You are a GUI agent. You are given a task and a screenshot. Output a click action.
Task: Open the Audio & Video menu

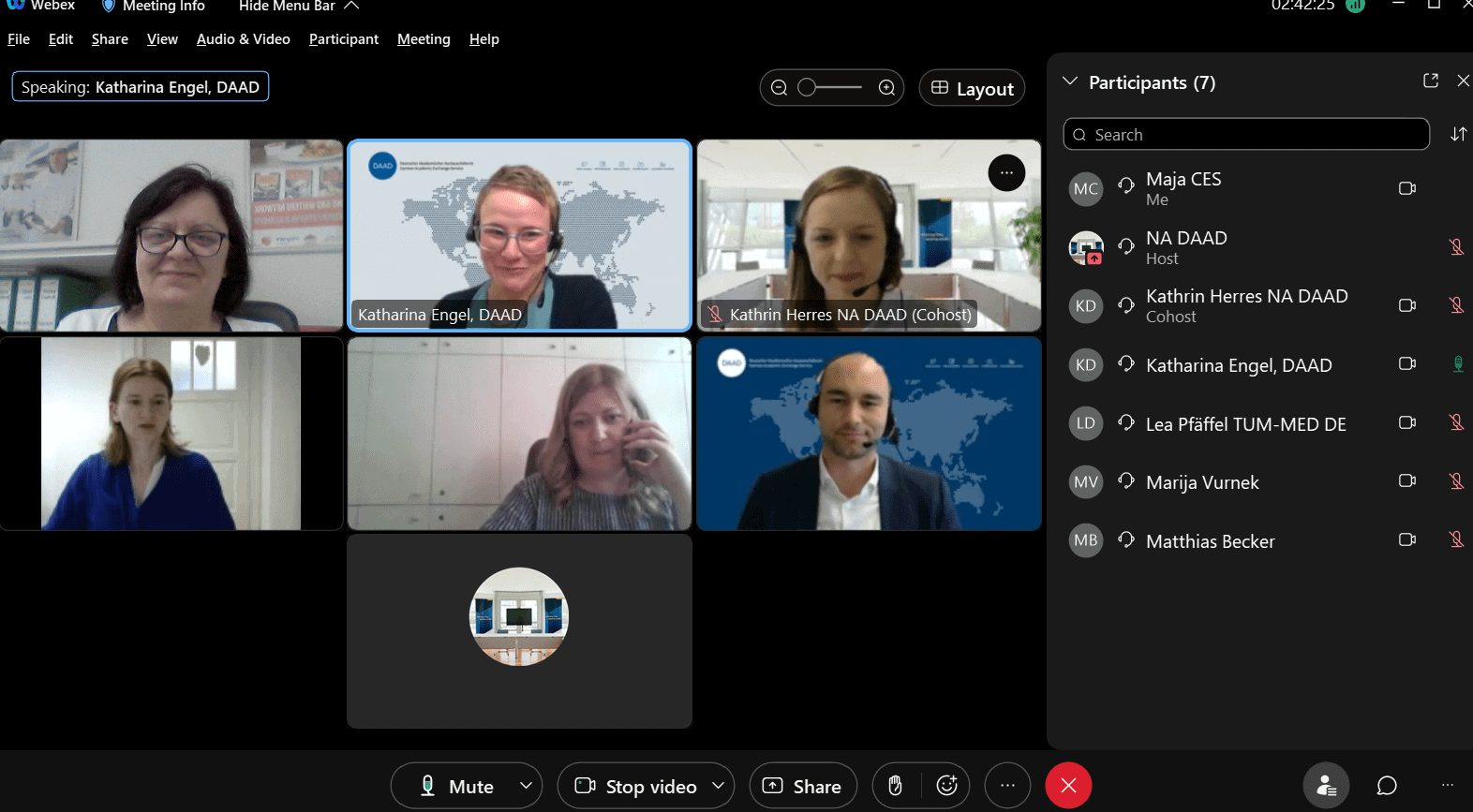[243, 39]
